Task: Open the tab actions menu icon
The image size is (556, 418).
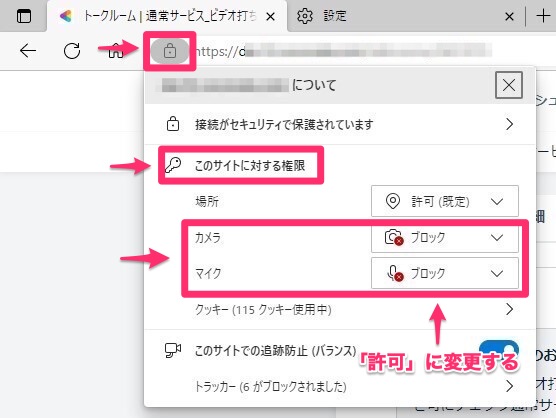Action: tap(24, 16)
